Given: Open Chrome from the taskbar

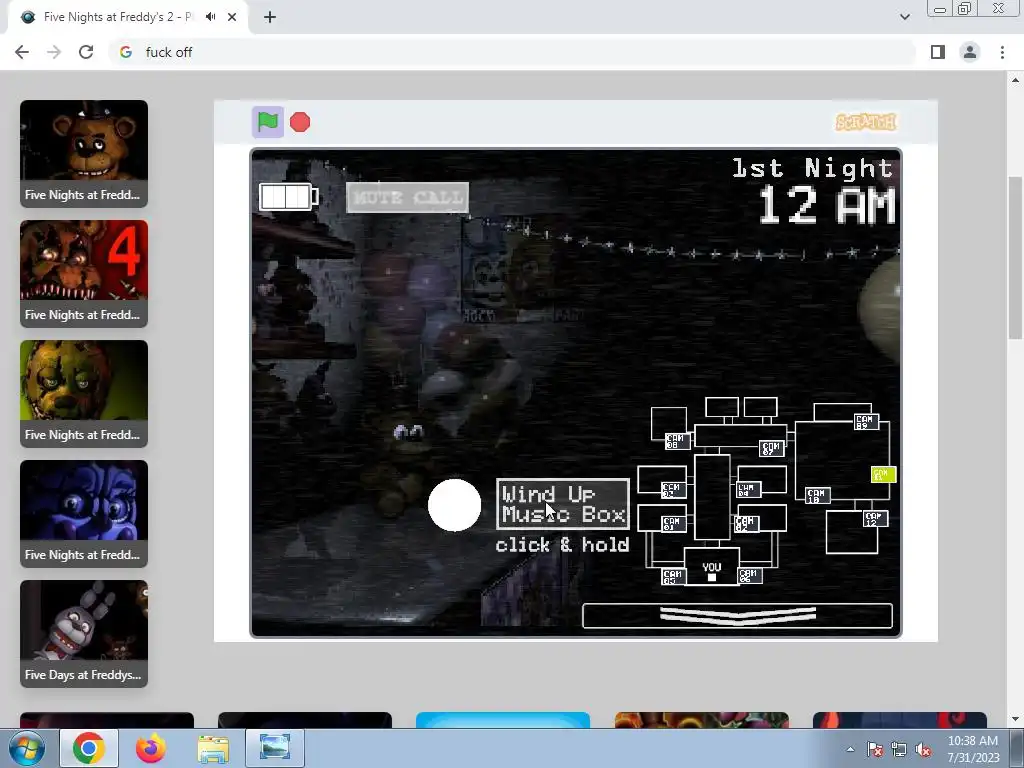Looking at the screenshot, I should [89, 748].
